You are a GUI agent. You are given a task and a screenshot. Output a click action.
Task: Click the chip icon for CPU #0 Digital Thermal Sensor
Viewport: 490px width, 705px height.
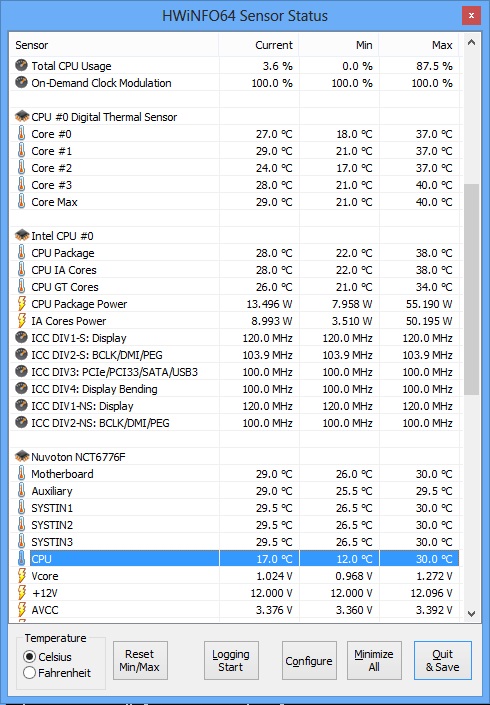click(x=22, y=117)
